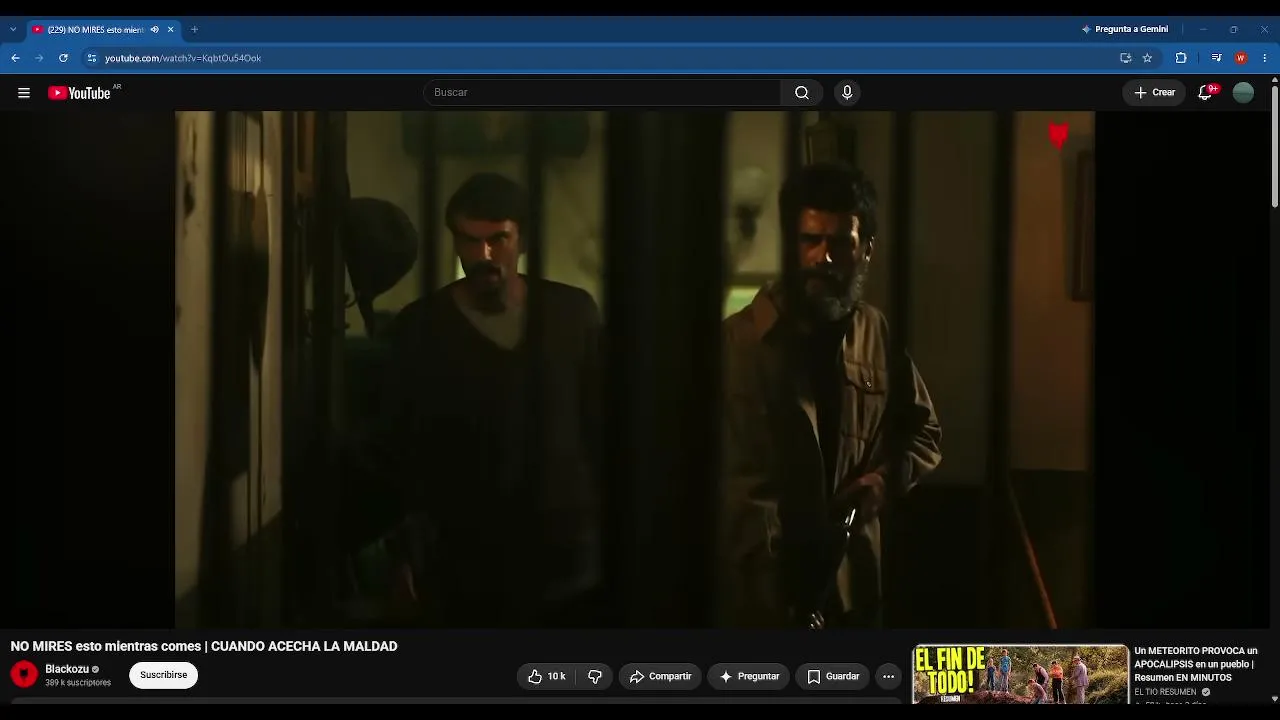Viewport: 1280px width, 720px height.
Task: Open the meteorito apocalipsis video title
Action: (1196, 664)
